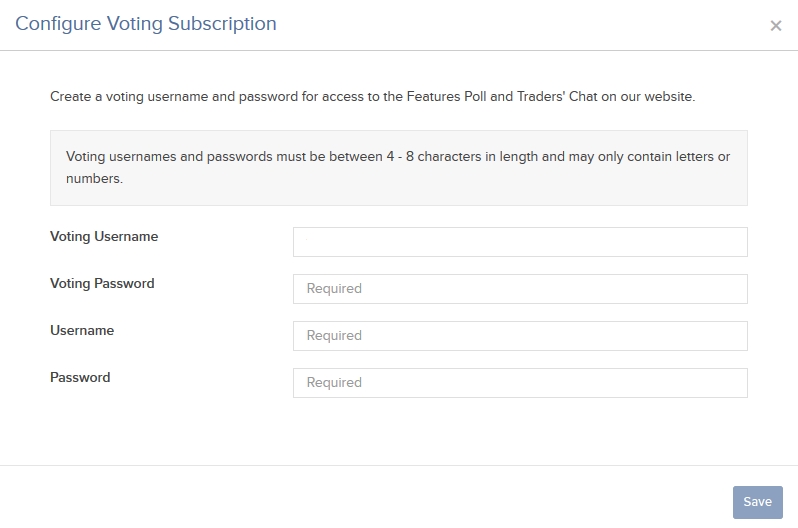Focus the Voting Password input field
Screen dimensions: 798x528
click(x=519, y=289)
